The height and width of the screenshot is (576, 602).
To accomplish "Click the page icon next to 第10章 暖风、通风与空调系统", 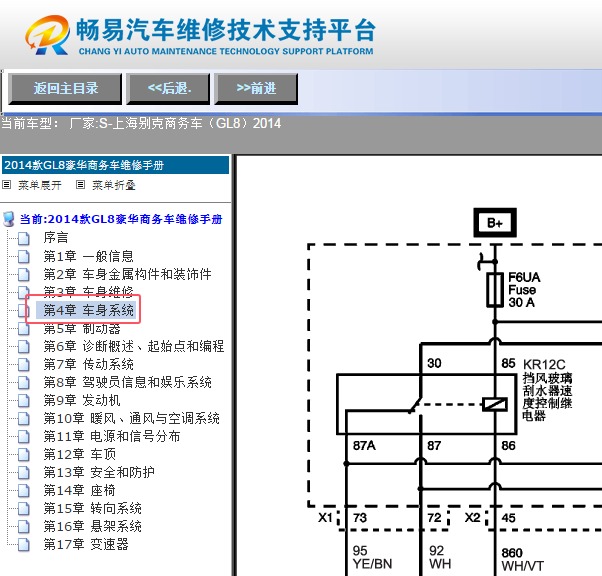I will [24, 419].
